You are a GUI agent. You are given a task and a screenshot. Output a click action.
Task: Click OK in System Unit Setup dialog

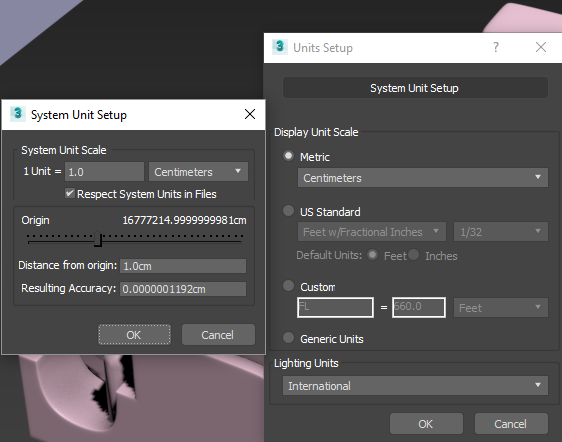(134, 335)
